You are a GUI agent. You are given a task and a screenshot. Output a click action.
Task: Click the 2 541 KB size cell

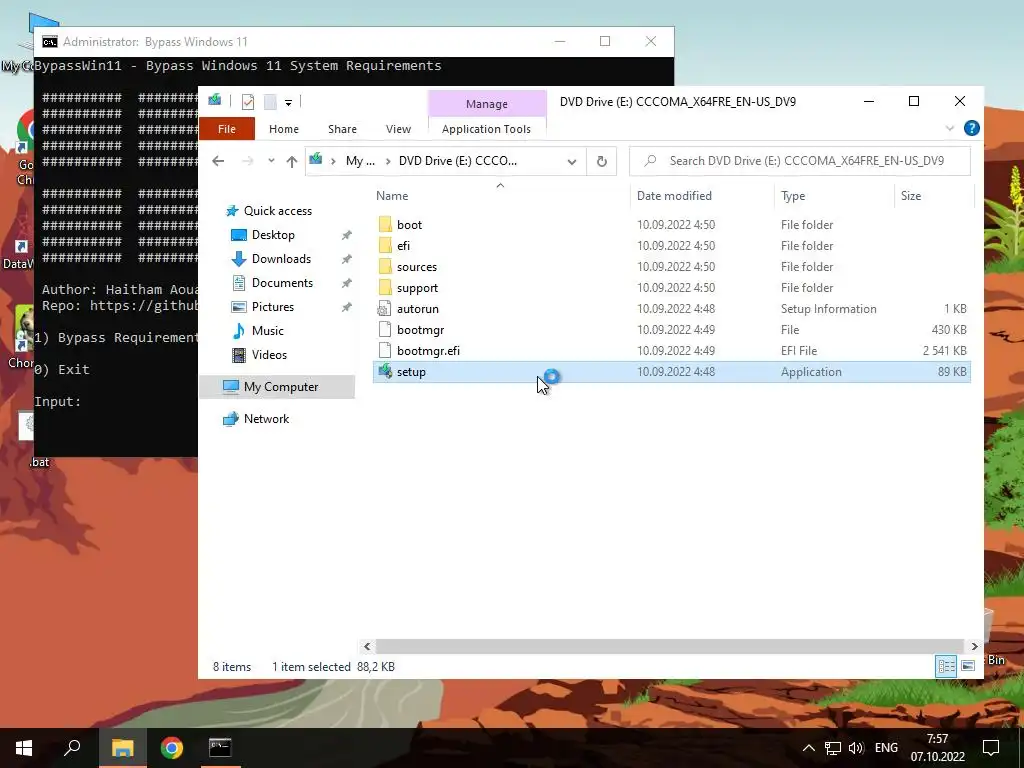point(944,351)
